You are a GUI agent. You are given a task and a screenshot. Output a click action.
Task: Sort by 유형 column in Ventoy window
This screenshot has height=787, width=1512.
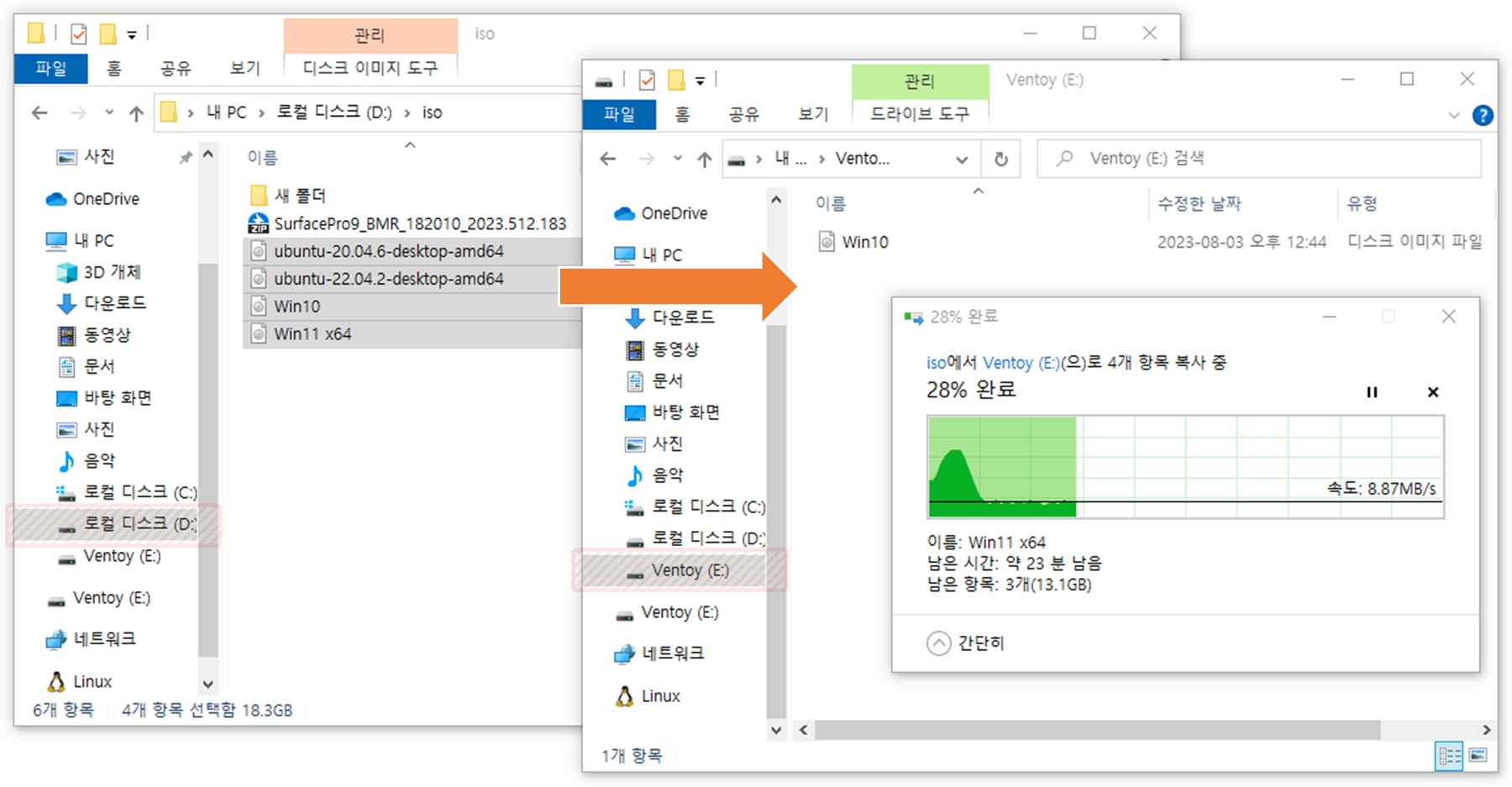(x=1362, y=203)
